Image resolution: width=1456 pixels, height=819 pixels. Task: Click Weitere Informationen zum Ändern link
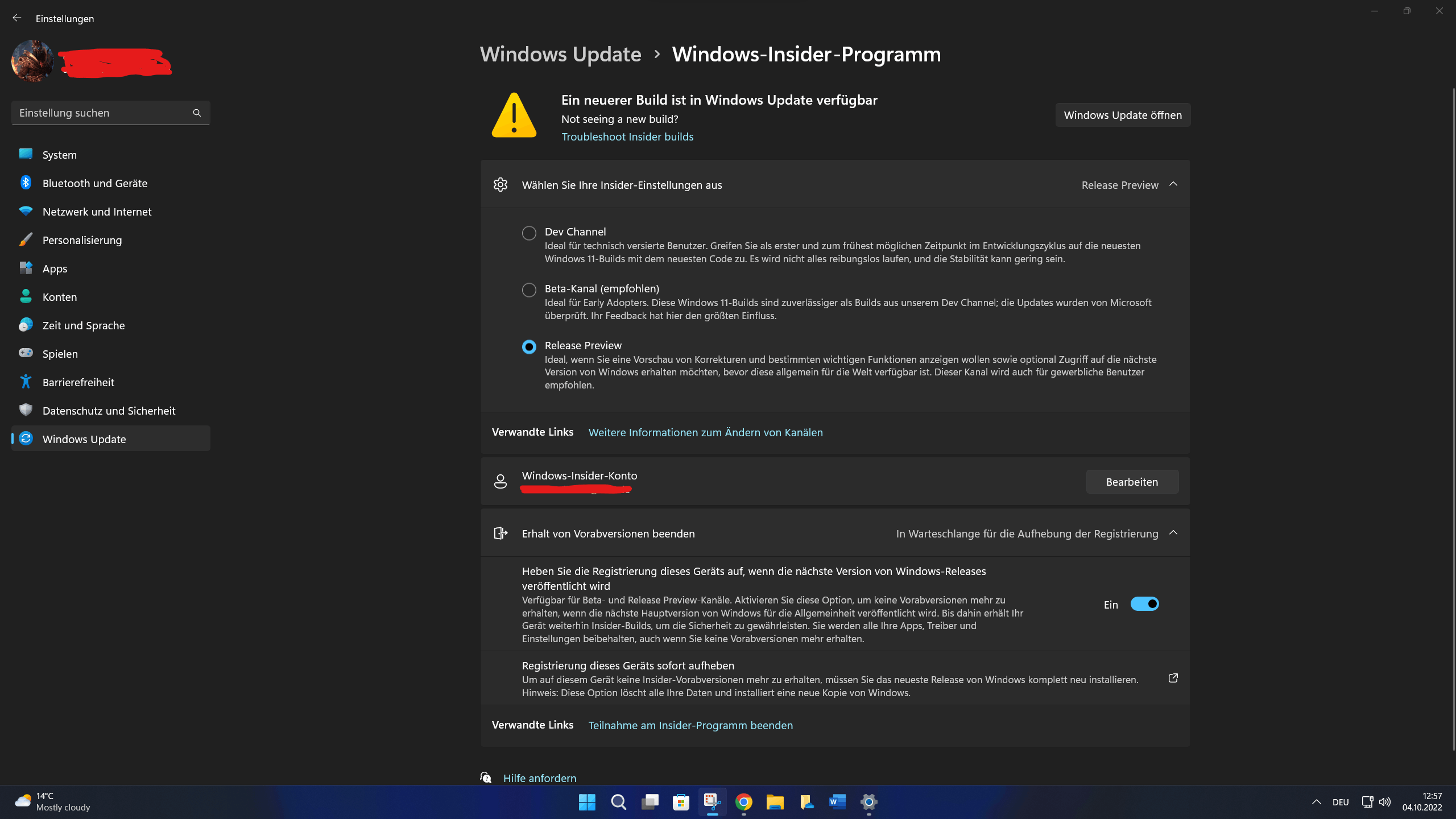(x=705, y=431)
